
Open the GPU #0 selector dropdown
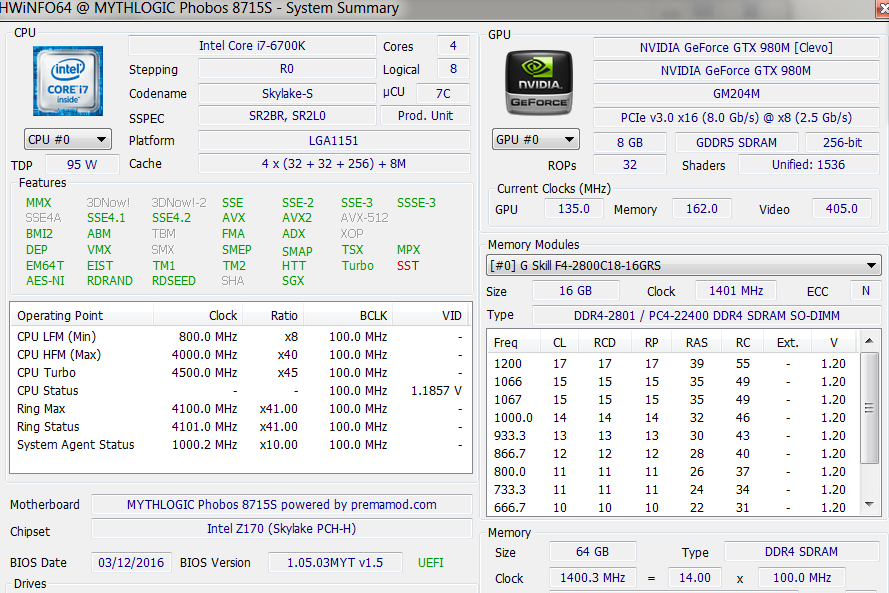535,139
